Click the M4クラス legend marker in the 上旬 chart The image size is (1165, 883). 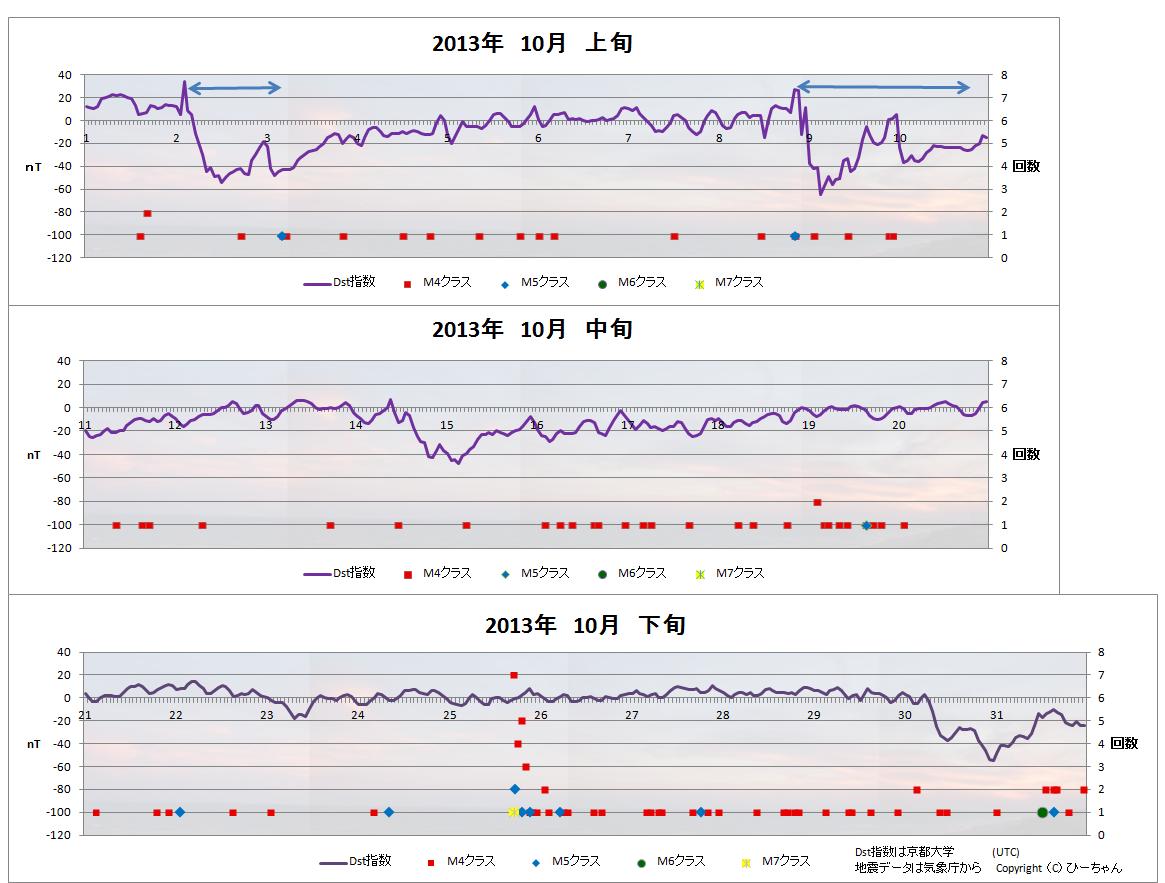click(408, 283)
